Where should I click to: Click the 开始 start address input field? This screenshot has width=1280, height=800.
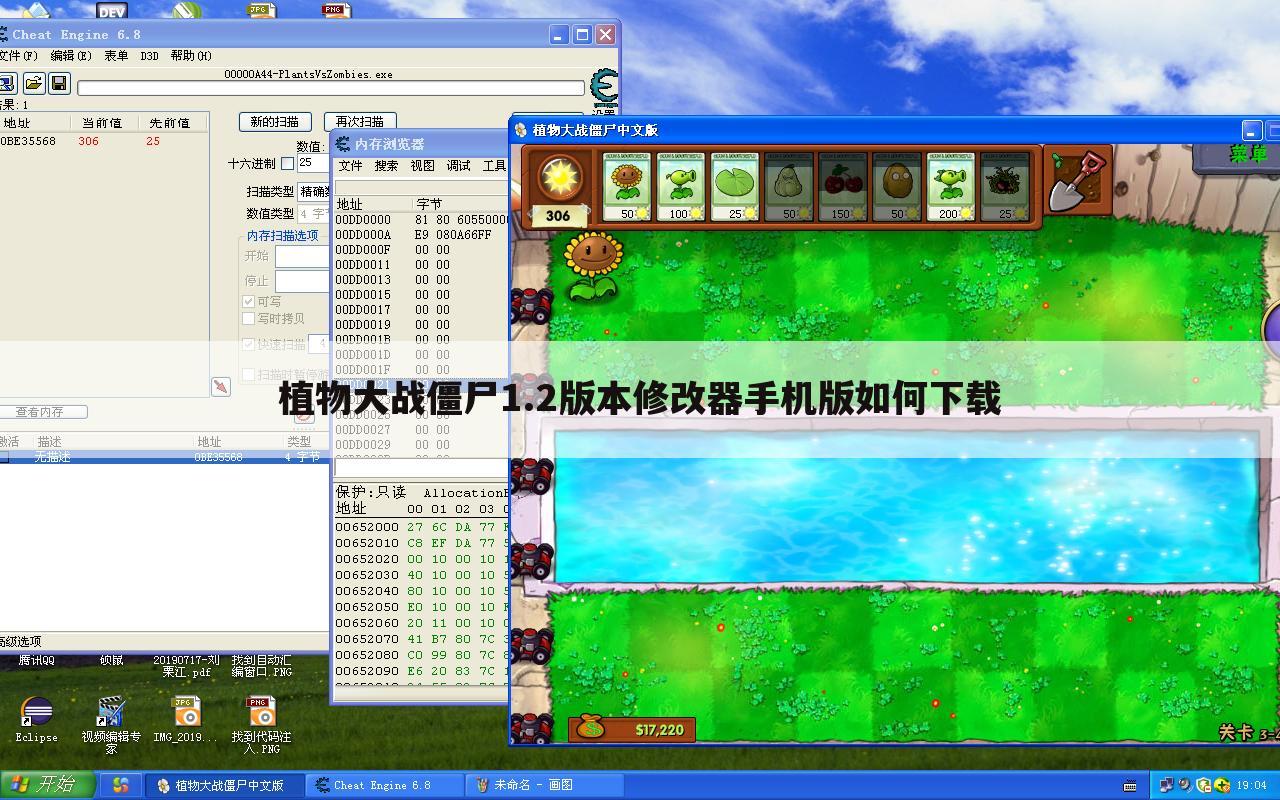point(302,256)
